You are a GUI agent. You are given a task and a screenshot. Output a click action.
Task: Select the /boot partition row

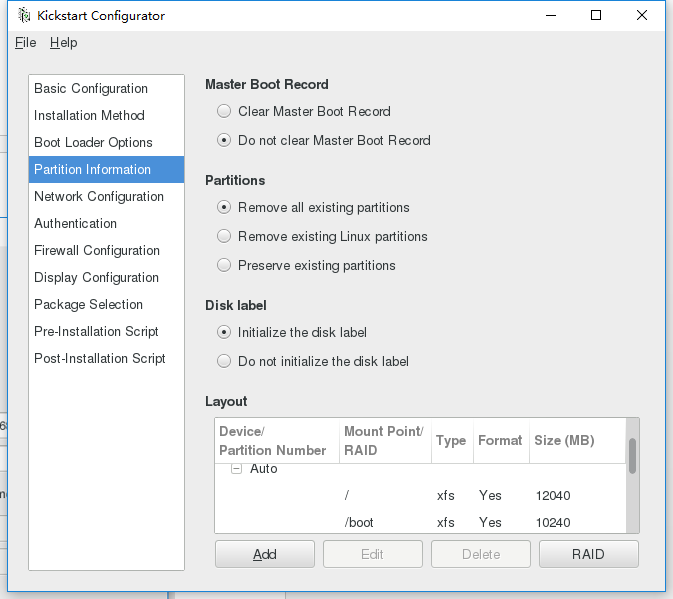point(420,522)
